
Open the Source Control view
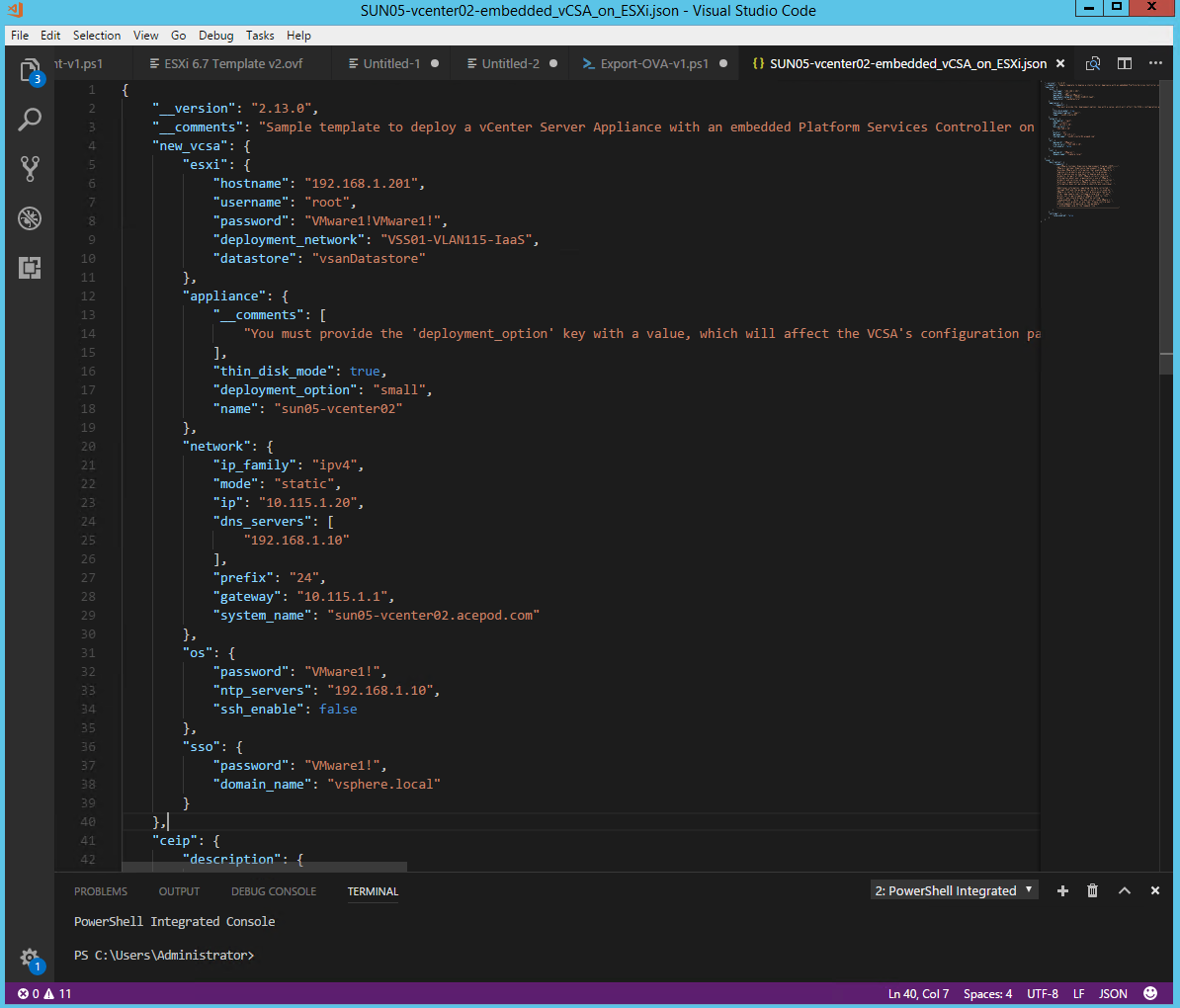tap(30, 169)
